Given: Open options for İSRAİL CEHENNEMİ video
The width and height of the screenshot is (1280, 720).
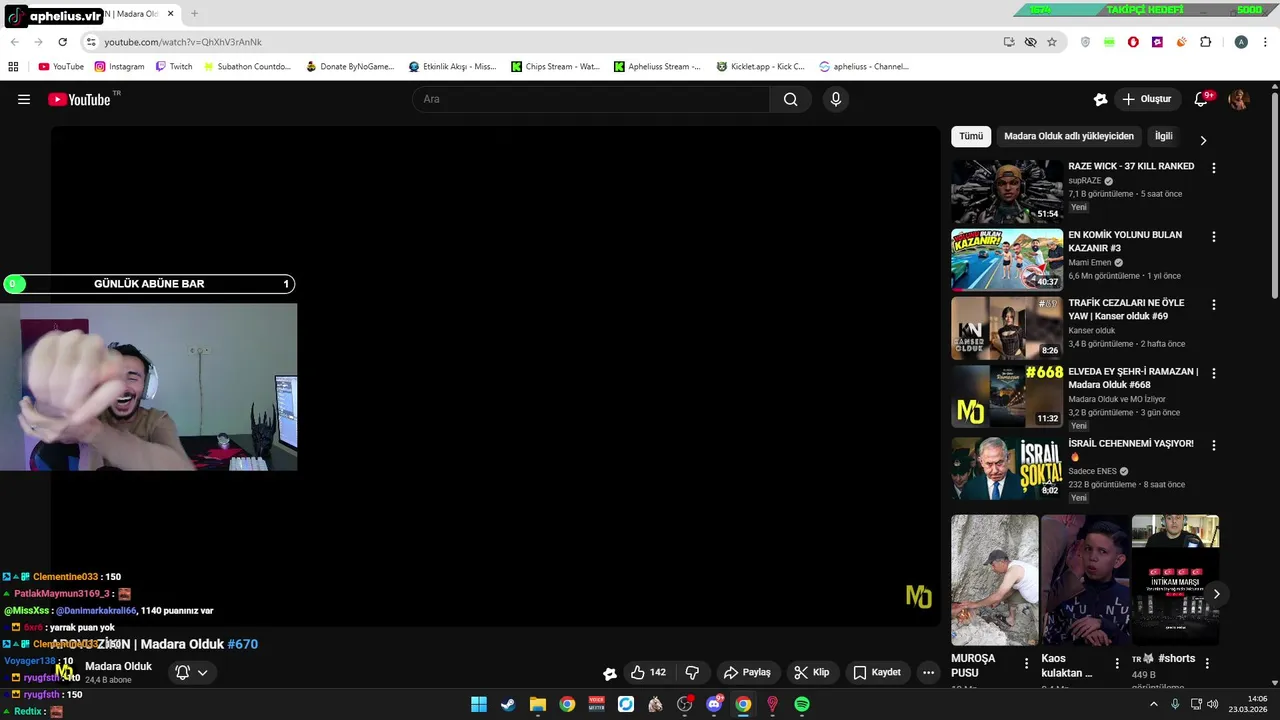Looking at the screenshot, I should tap(1214, 445).
